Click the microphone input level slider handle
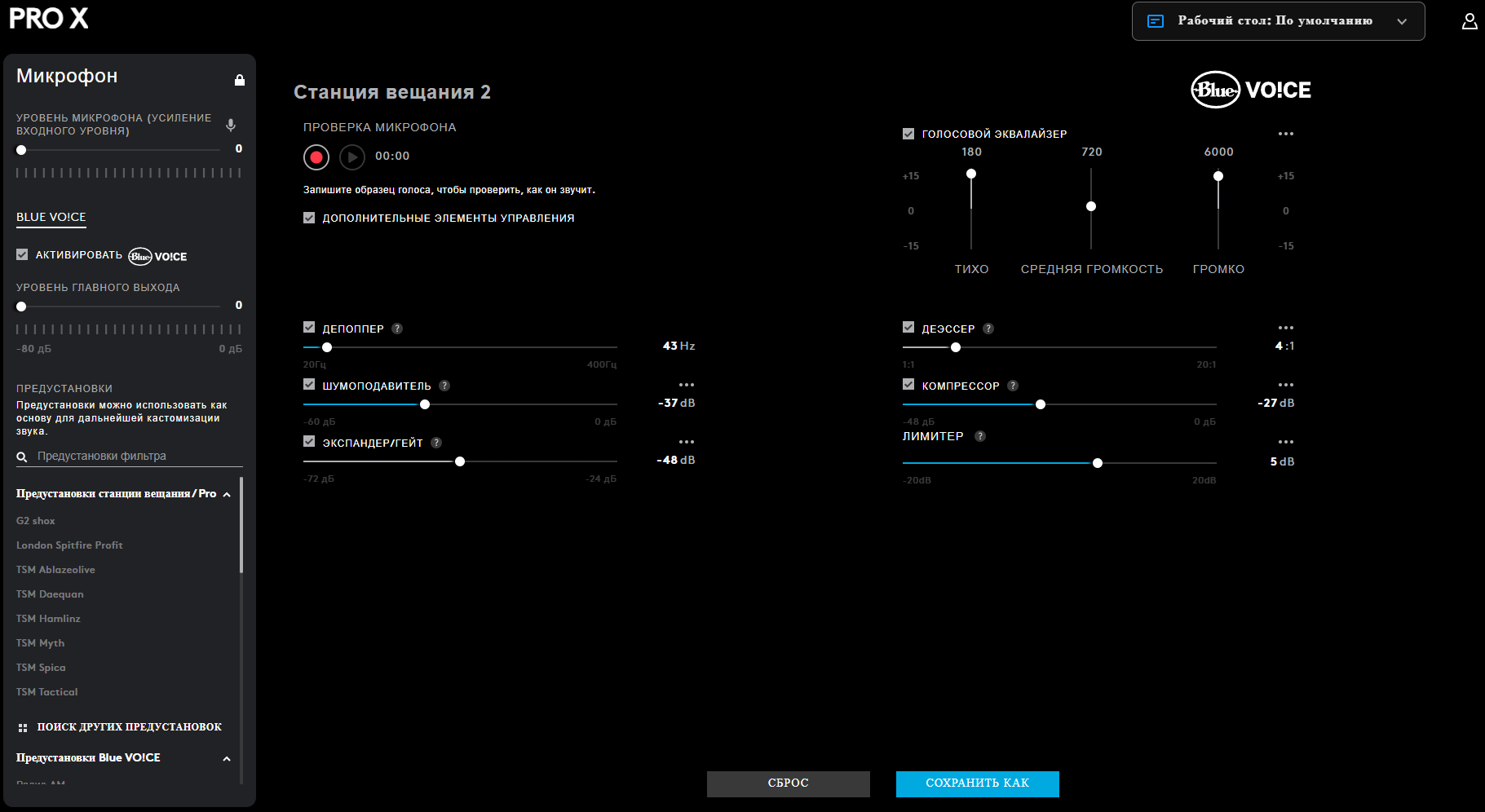The image size is (1485, 812). (21, 150)
